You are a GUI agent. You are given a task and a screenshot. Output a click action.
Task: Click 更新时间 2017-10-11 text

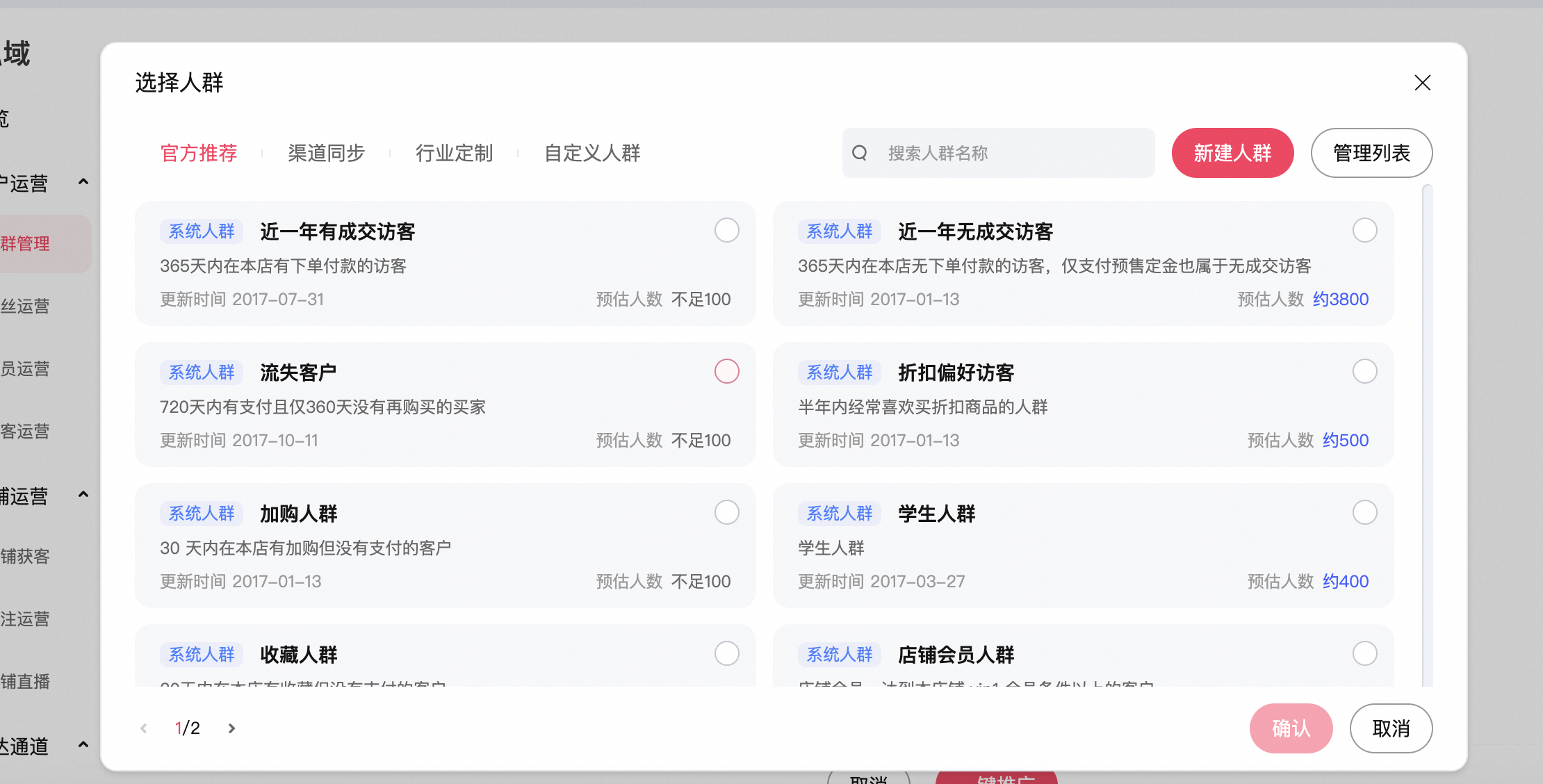[239, 440]
